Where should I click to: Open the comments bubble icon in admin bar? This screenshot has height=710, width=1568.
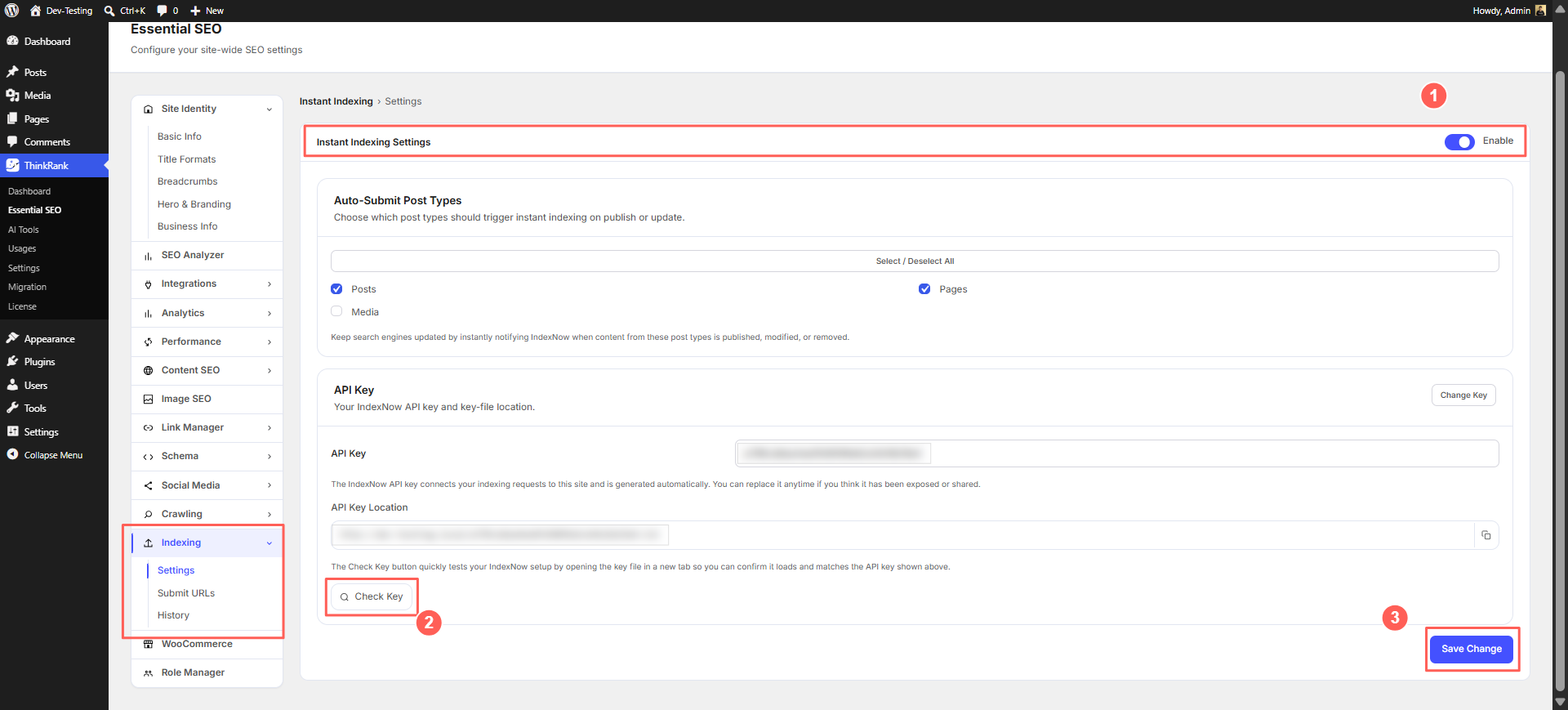pyautogui.click(x=162, y=11)
